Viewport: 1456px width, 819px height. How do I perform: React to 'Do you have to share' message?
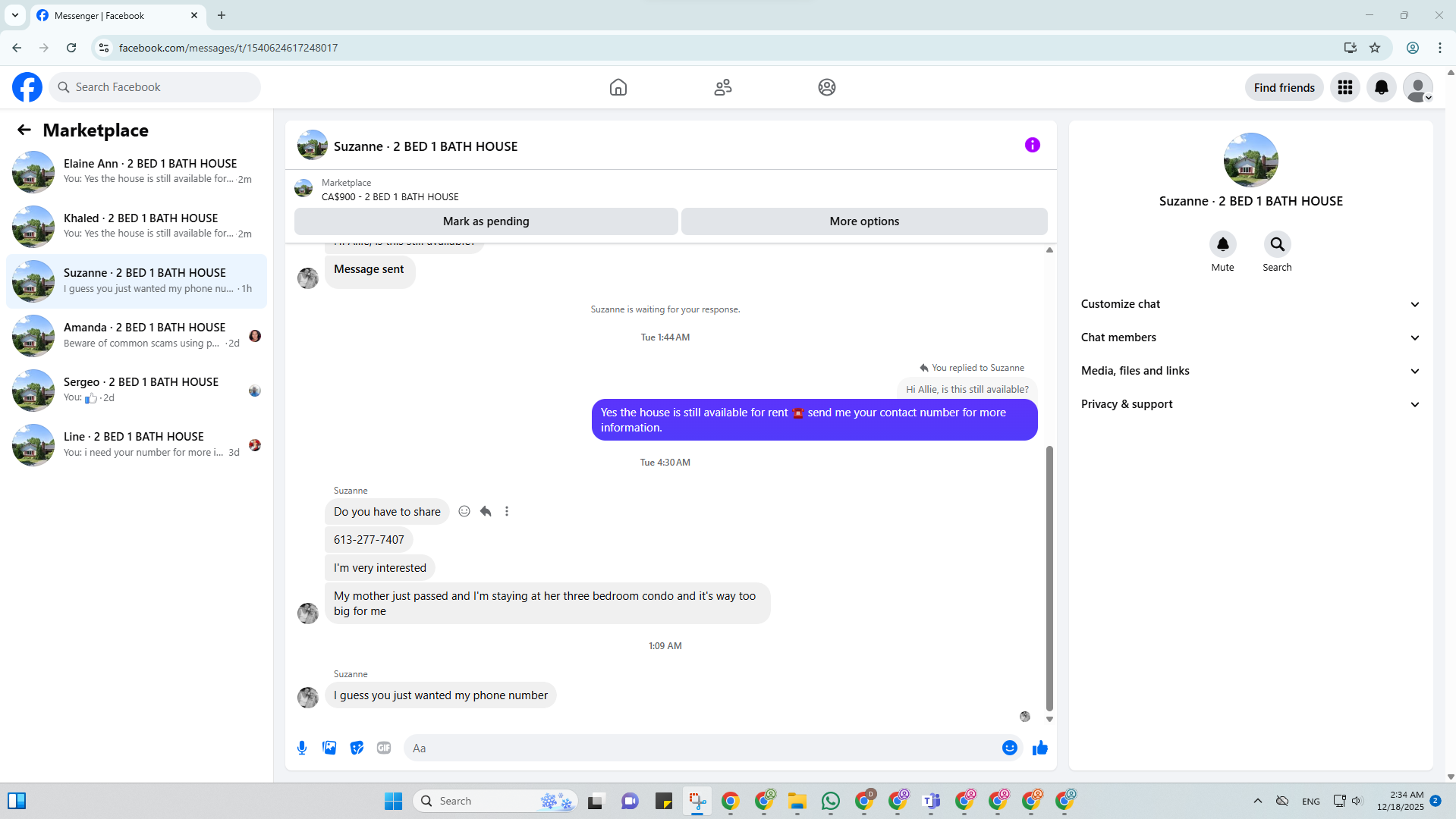click(464, 511)
